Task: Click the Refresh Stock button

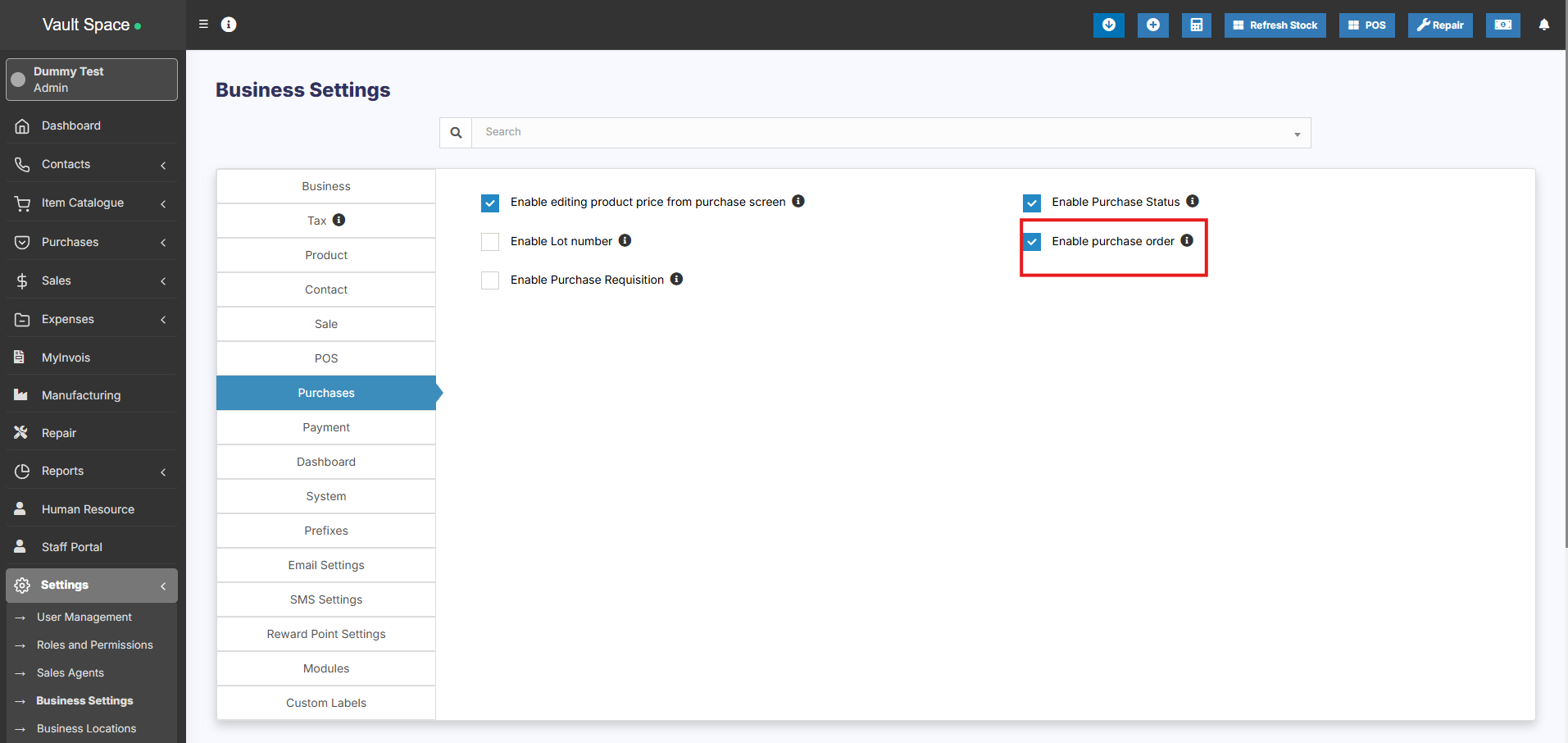Action: tap(1275, 25)
